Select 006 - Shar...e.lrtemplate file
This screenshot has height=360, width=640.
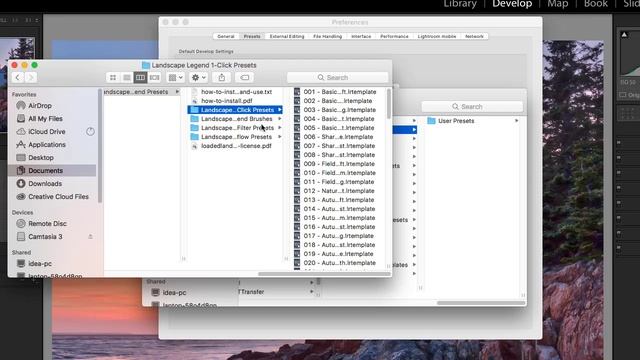338,137
